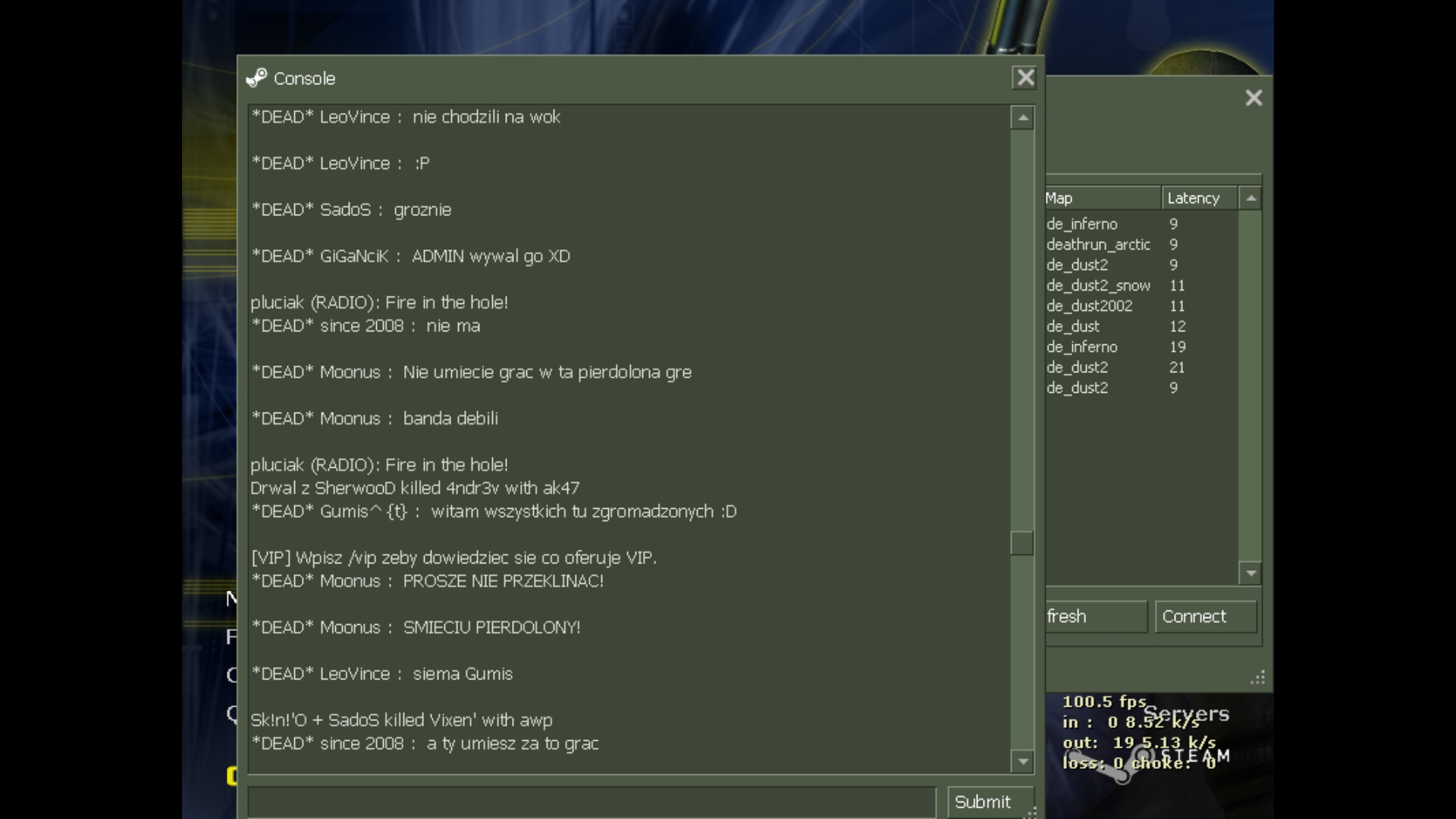Click the Servers label near Steam logo
The width and height of the screenshot is (1456, 819).
click(1186, 714)
